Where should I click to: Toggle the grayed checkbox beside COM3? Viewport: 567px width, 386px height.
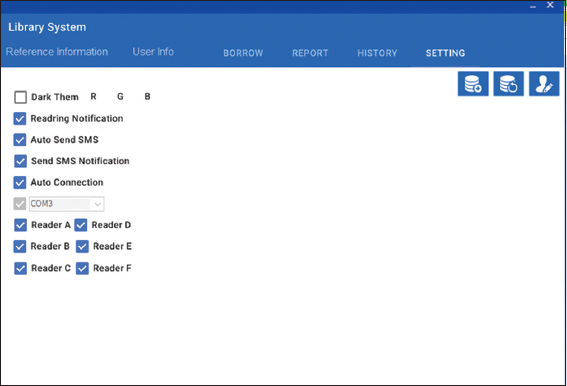tap(20, 204)
